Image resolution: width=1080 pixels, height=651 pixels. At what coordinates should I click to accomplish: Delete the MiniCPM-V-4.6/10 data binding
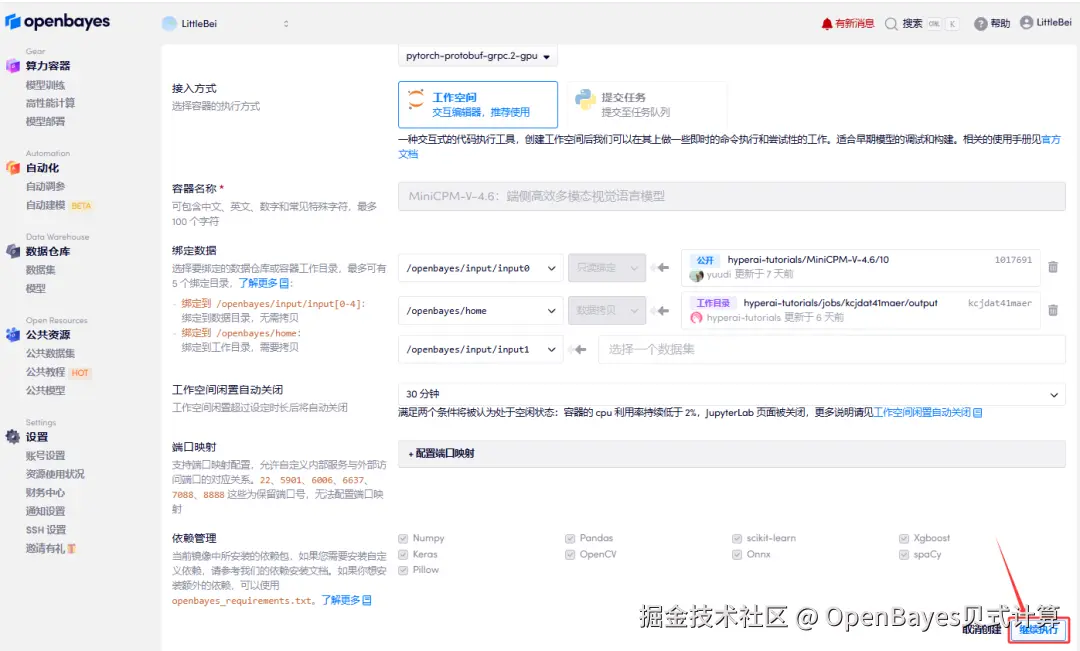(x=1052, y=267)
